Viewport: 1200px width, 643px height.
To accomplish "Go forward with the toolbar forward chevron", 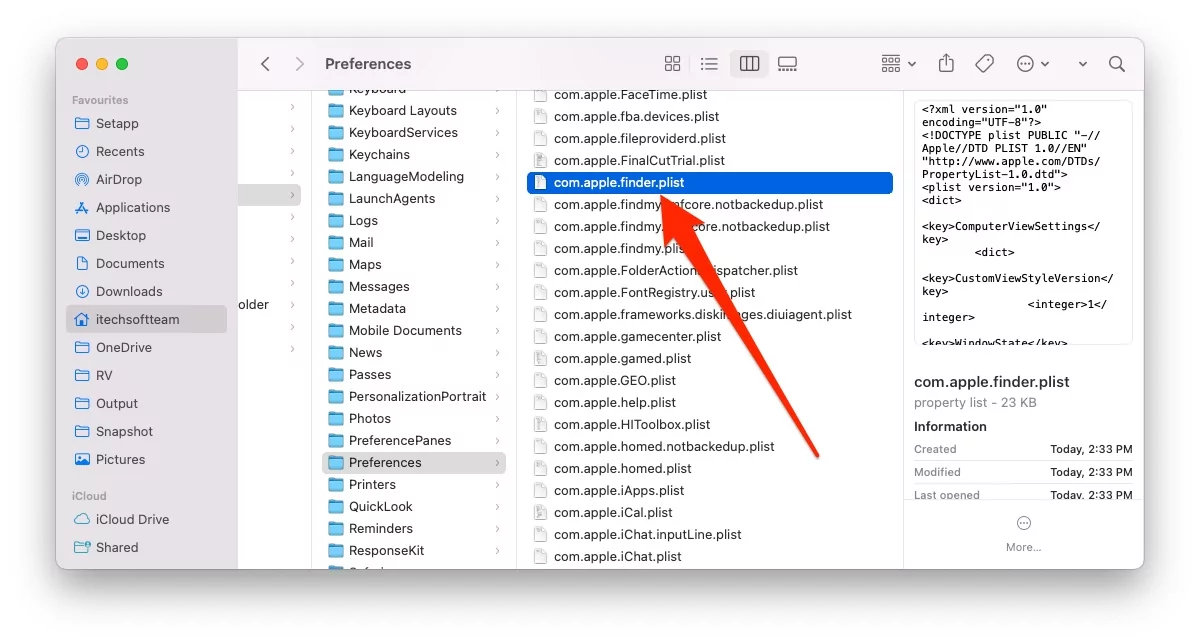I will 299,64.
